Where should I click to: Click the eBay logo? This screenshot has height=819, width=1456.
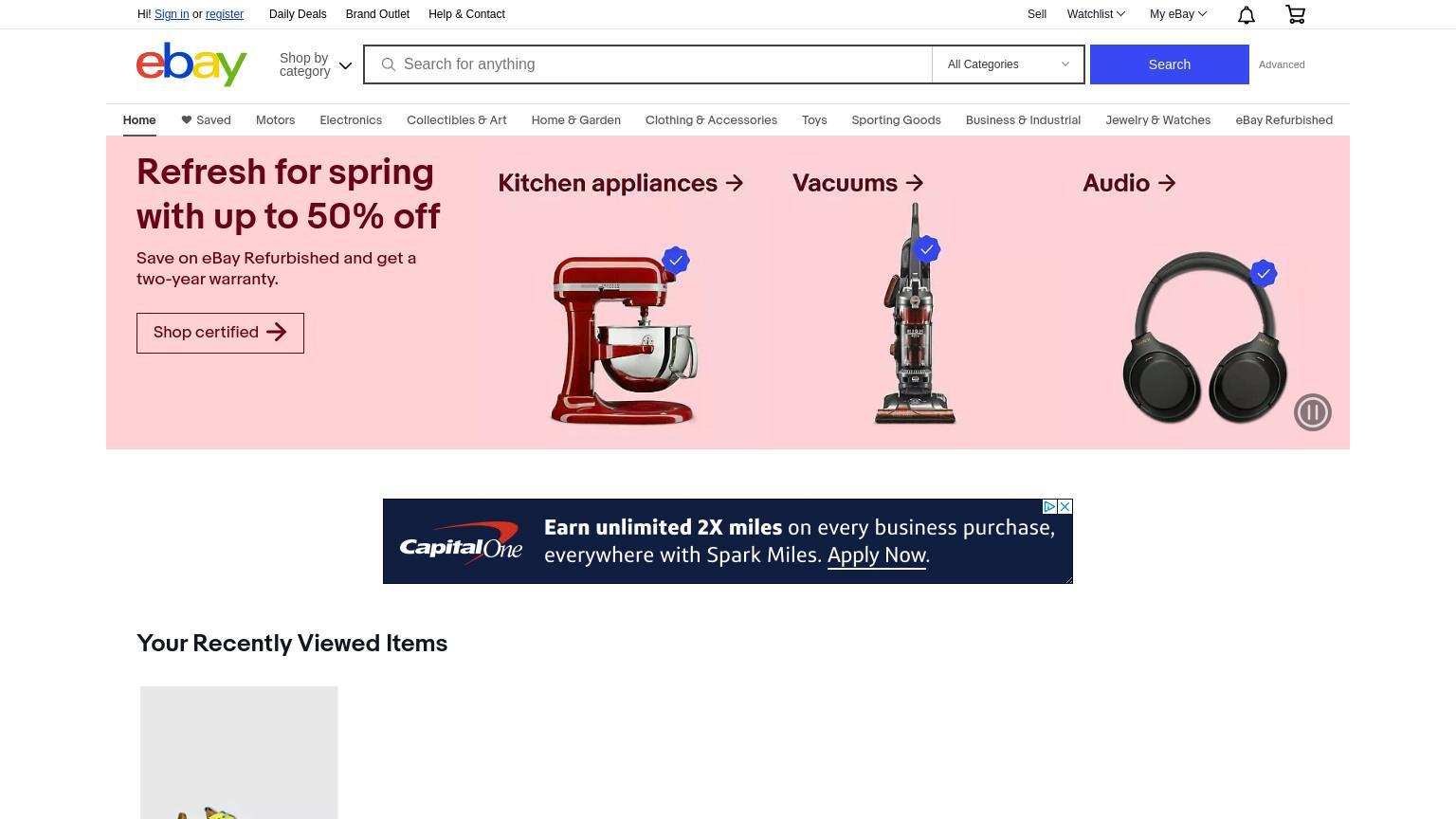[x=191, y=64]
